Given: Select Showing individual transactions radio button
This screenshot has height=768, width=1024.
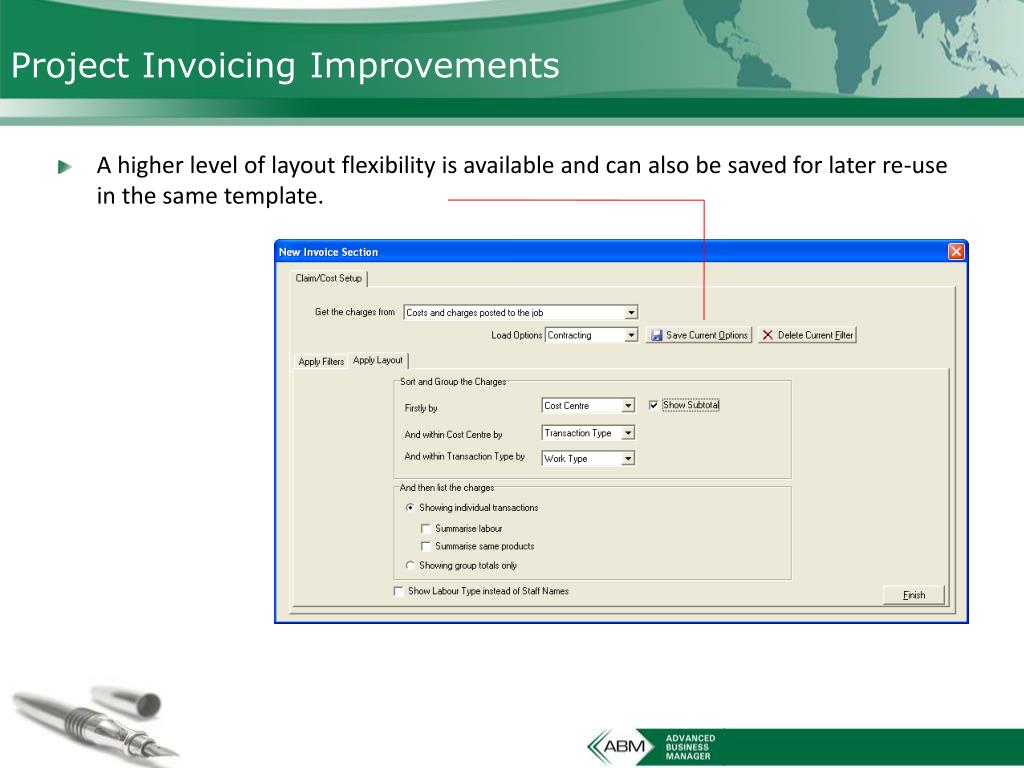Looking at the screenshot, I should tap(410, 507).
